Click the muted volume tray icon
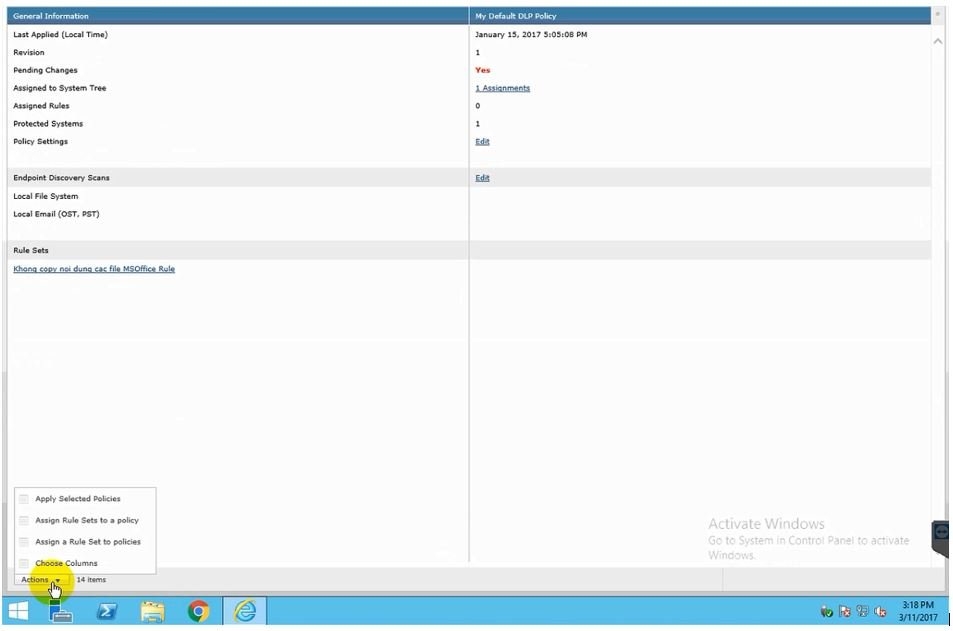The width and height of the screenshot is (953, 631). point(881,611)
